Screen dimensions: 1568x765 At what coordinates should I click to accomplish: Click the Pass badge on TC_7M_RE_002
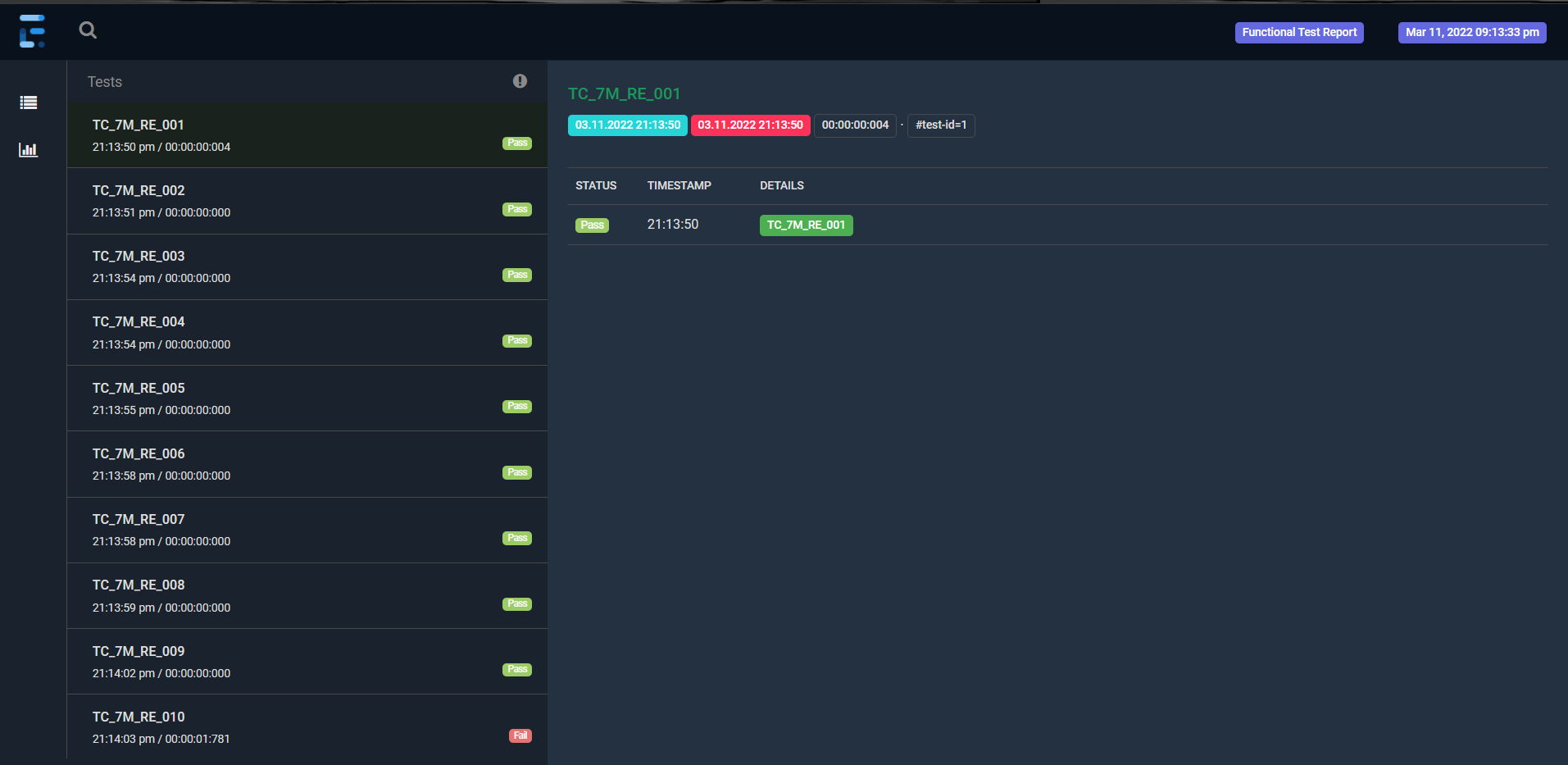pyautogui.click(x=517, y=209)
